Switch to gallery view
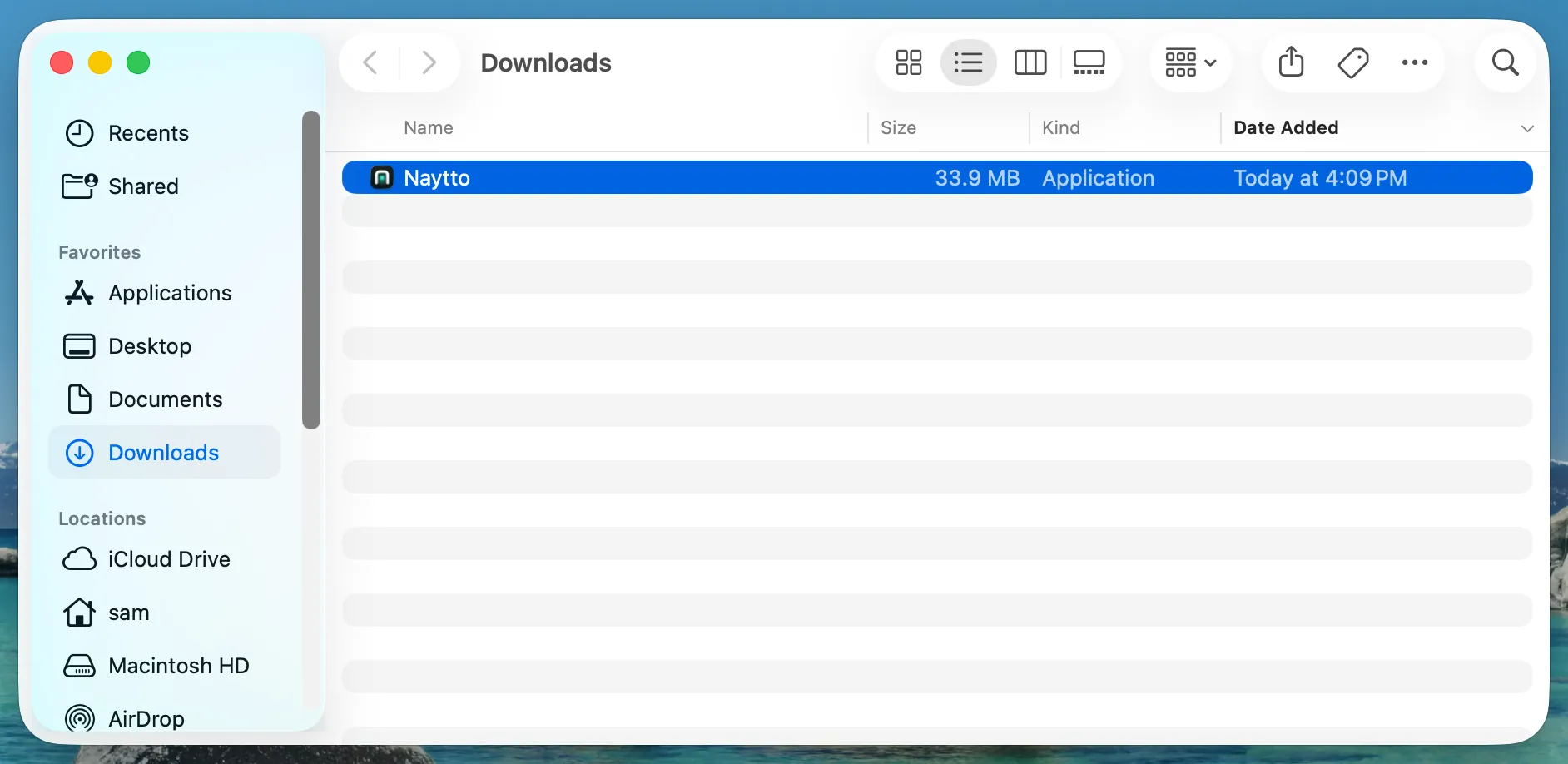The image size is (1568, 764). 1089,62
